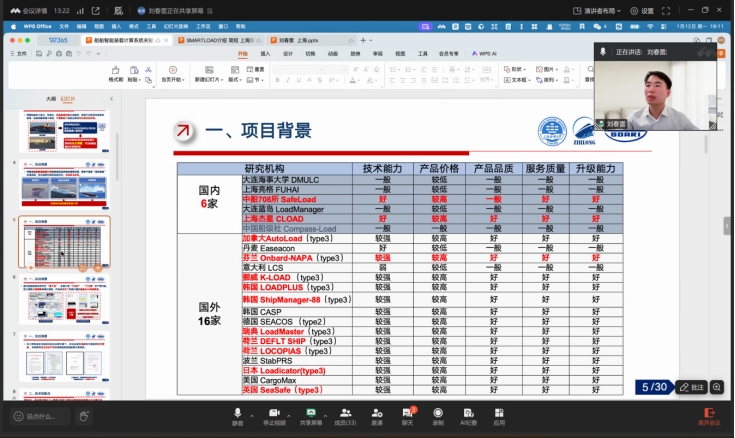This screenshot has width=735, height=438.
Task: Mute the microphone in meeting toolbar
Action: coord(238,414)
